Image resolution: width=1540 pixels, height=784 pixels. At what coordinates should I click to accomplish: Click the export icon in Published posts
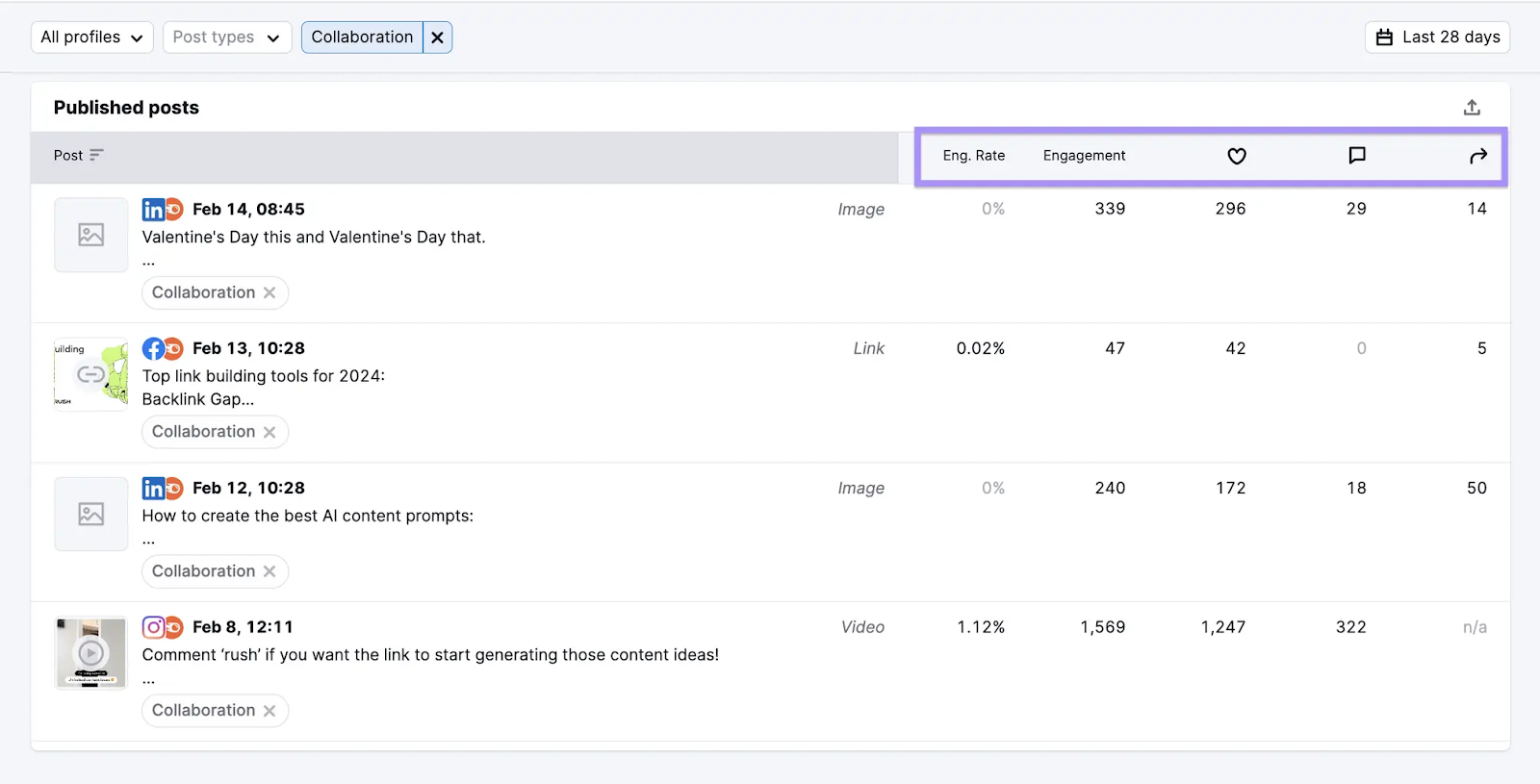click(x=1472, y=108)
